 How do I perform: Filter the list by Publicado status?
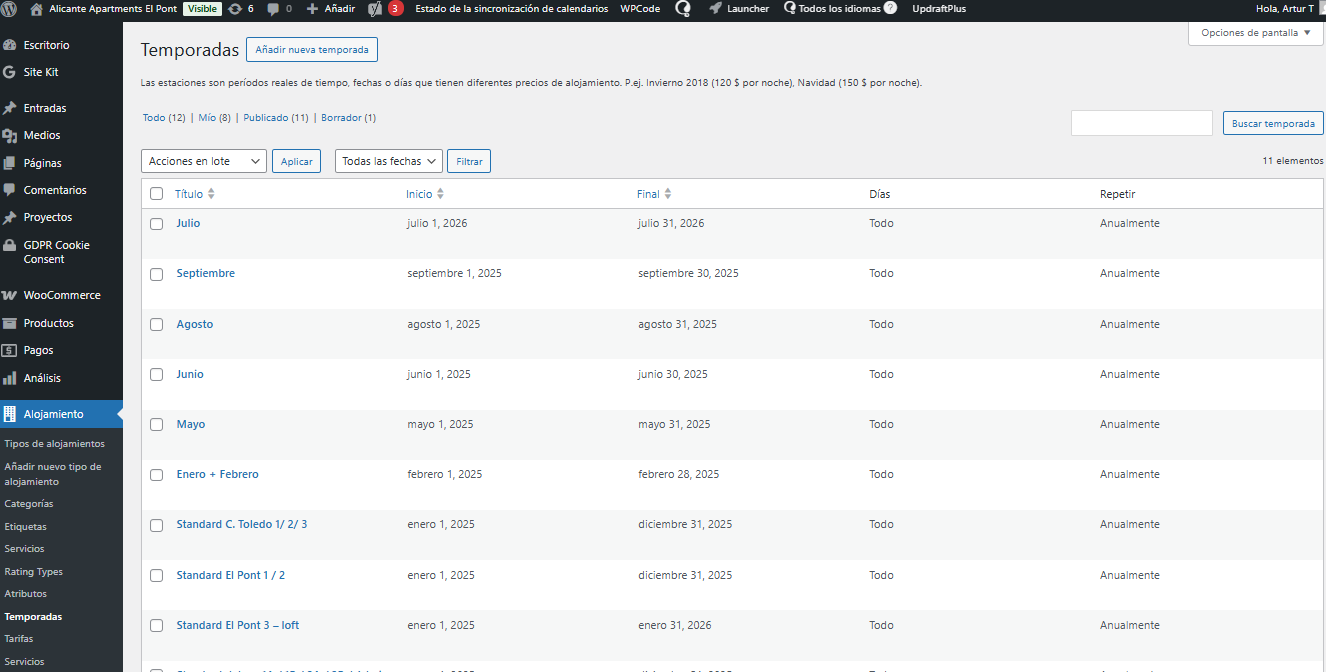[x=266, y=118]
